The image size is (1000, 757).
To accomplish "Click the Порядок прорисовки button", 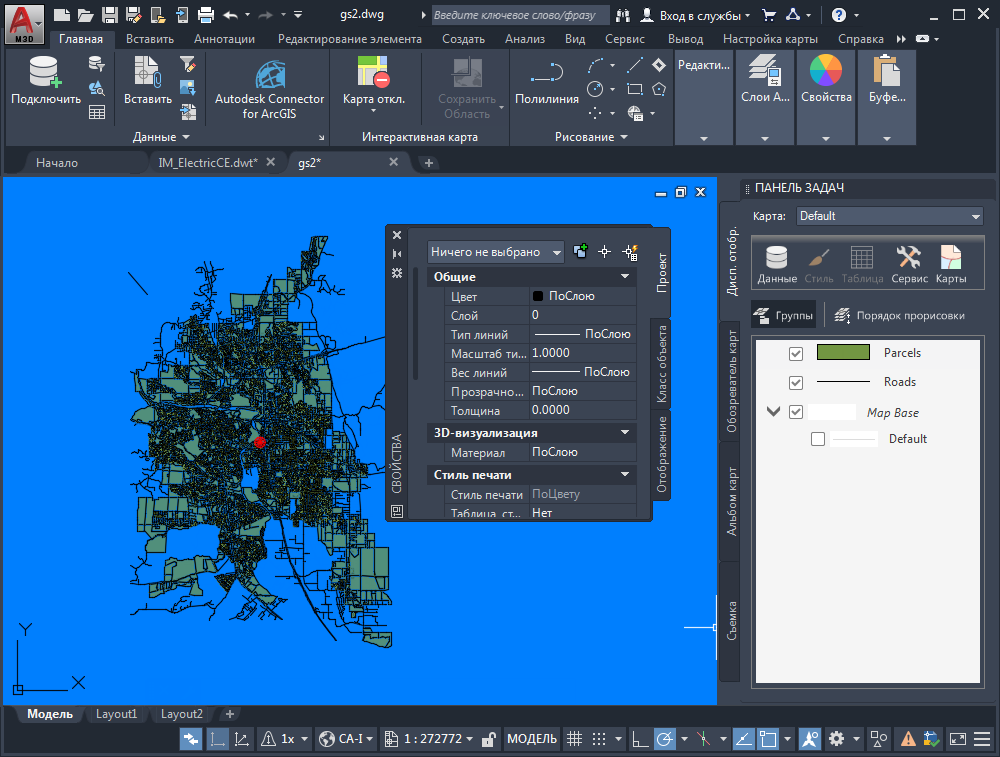I will coord(899,315).
